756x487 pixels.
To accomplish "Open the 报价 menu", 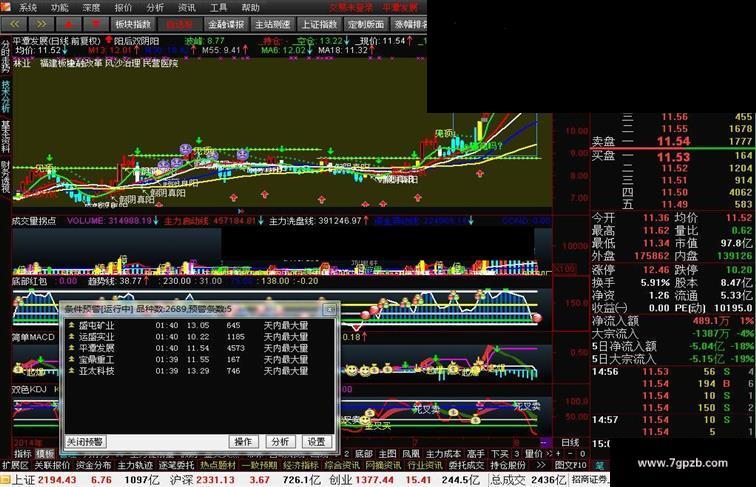I will click(x=123, y=7).
